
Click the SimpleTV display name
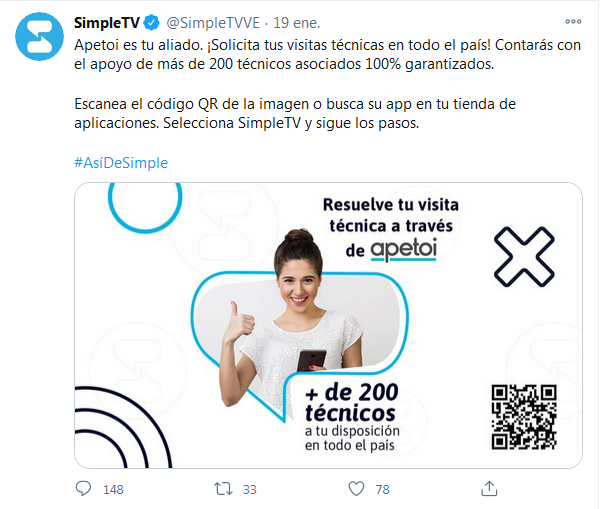click(x=107, y=23)
